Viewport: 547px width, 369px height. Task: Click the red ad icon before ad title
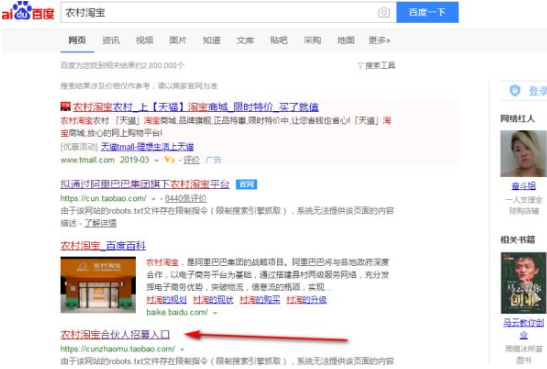[x=66, y=107]
